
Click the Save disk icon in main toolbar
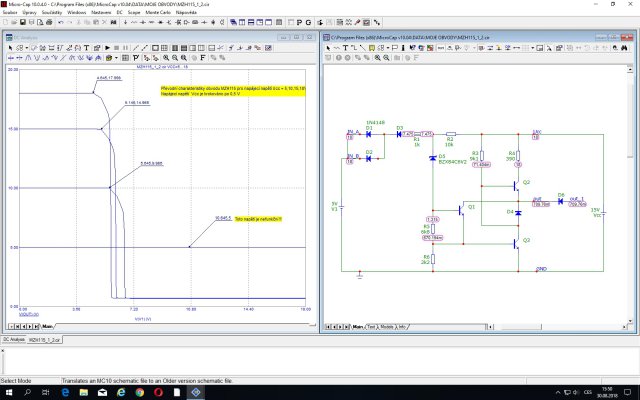(x=23, y=22)
